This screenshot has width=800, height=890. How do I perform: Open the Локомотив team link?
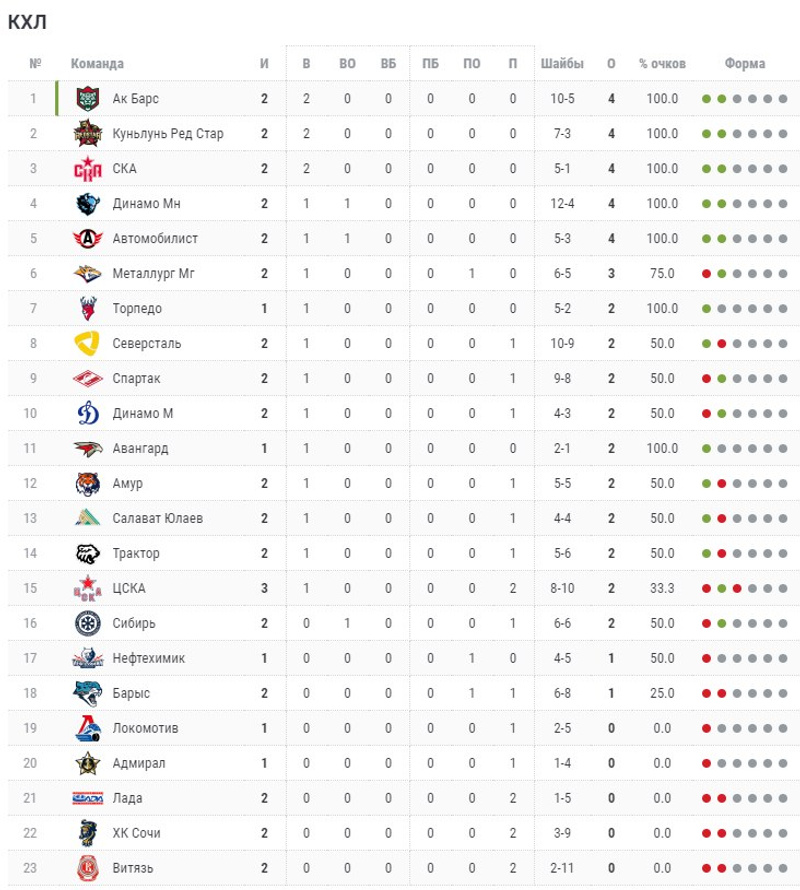[146, 728]
